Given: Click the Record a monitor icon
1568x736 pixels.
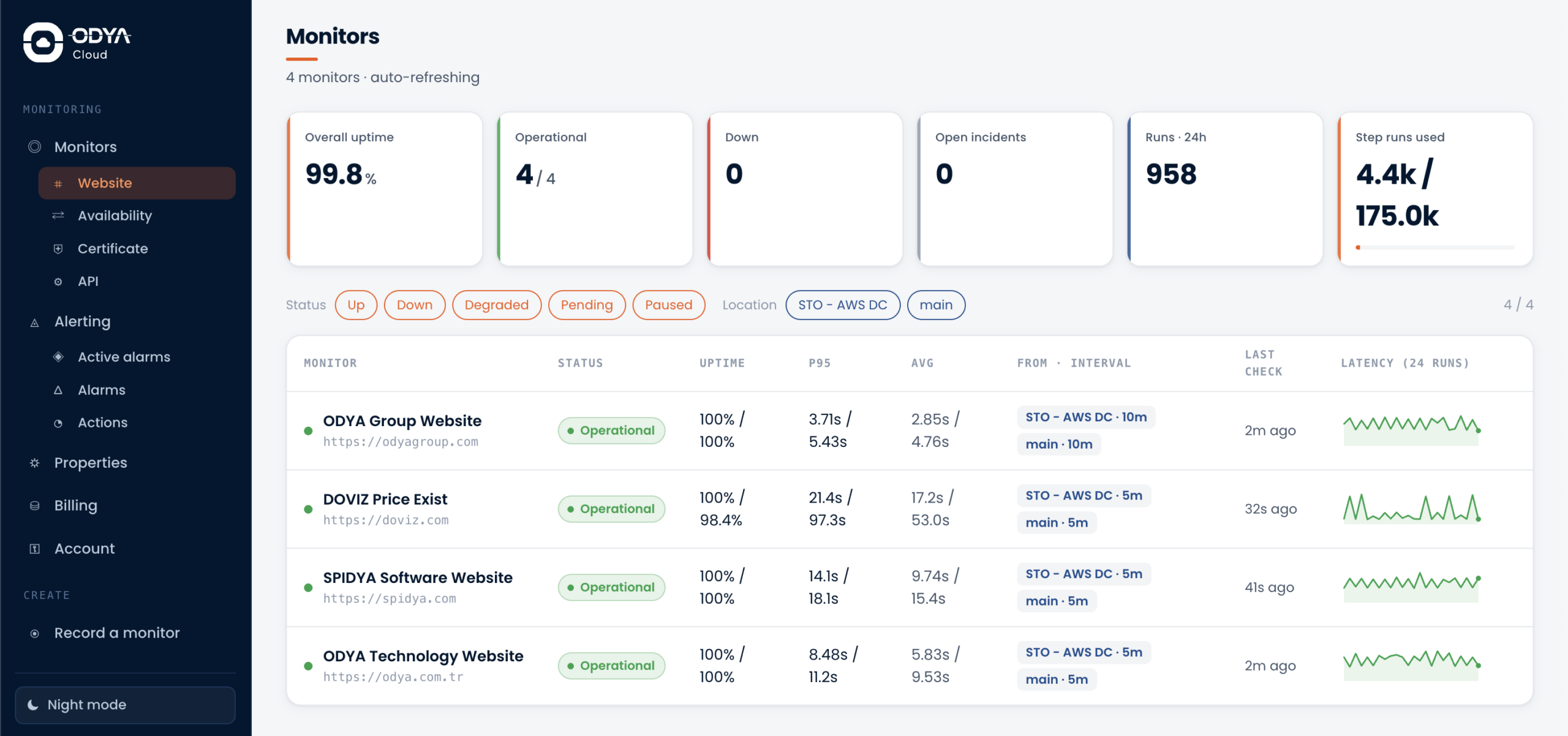Looking at the screenshot, I should click(35, 633).
